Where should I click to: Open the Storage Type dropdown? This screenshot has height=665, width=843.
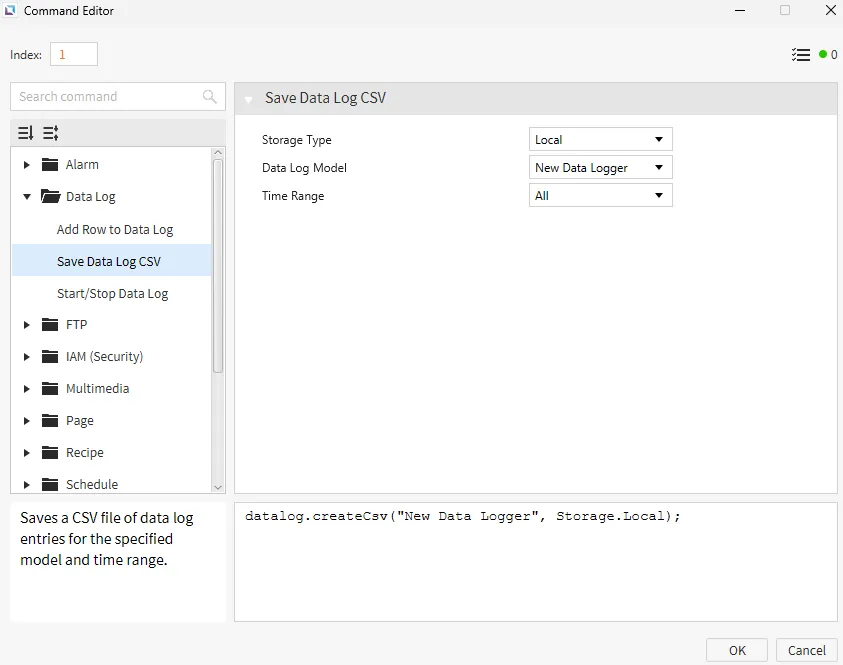[600, 140]
